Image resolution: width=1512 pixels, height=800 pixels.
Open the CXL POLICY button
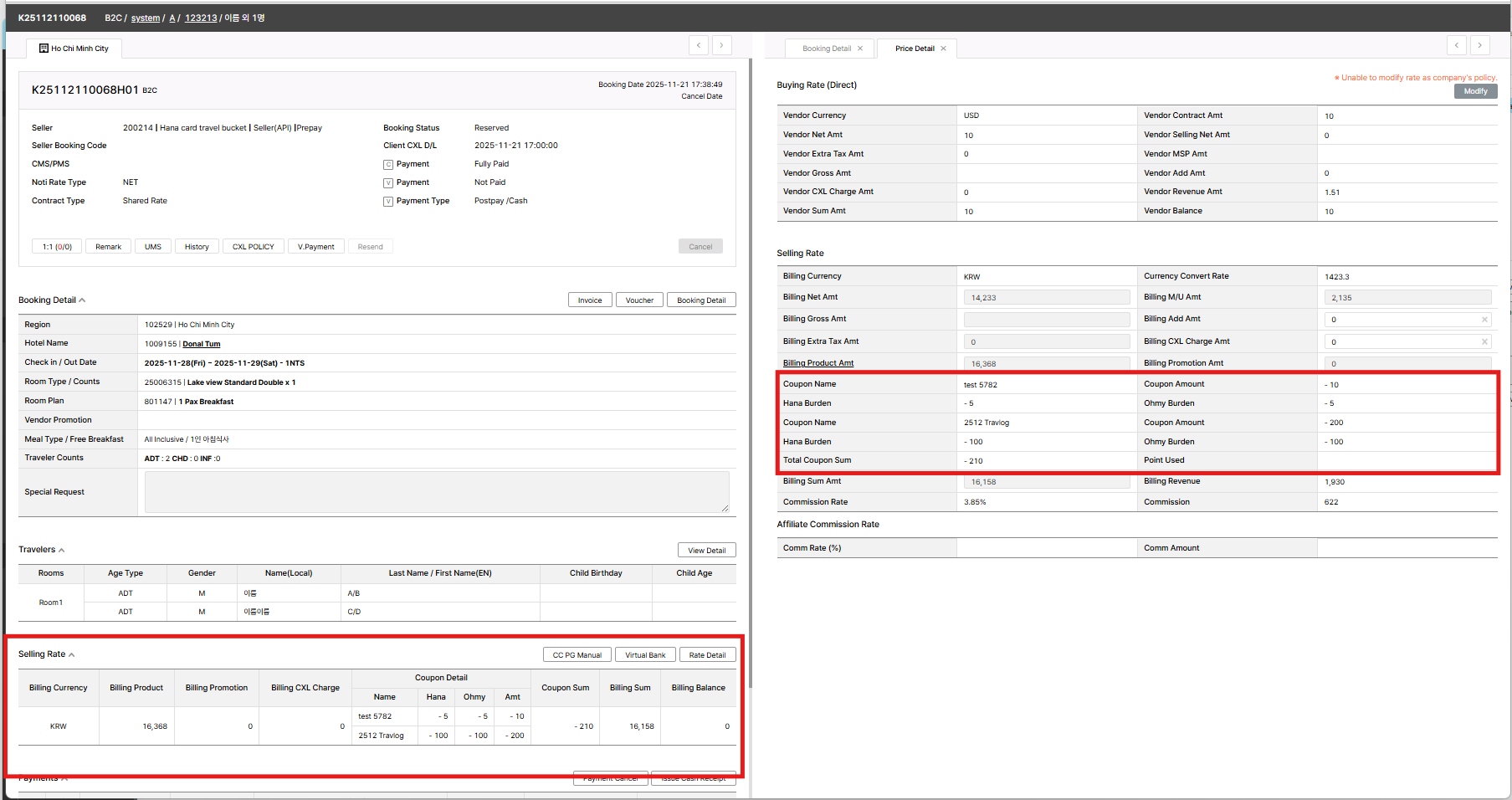253,247
